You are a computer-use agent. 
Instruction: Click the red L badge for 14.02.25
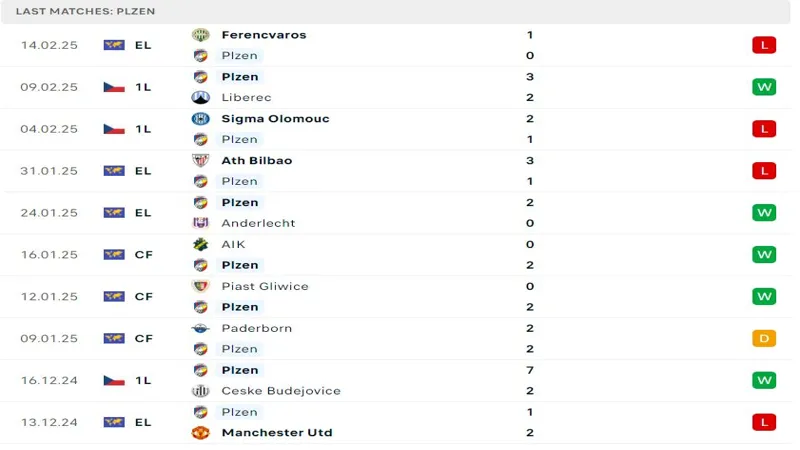(x=764, y=45)
